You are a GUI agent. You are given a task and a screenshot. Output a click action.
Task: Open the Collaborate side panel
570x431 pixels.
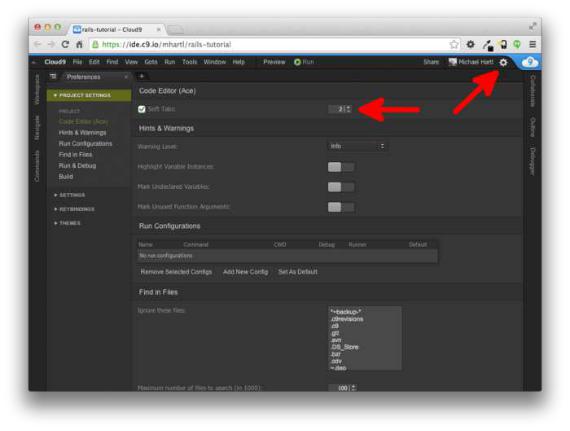pos(533,91)
